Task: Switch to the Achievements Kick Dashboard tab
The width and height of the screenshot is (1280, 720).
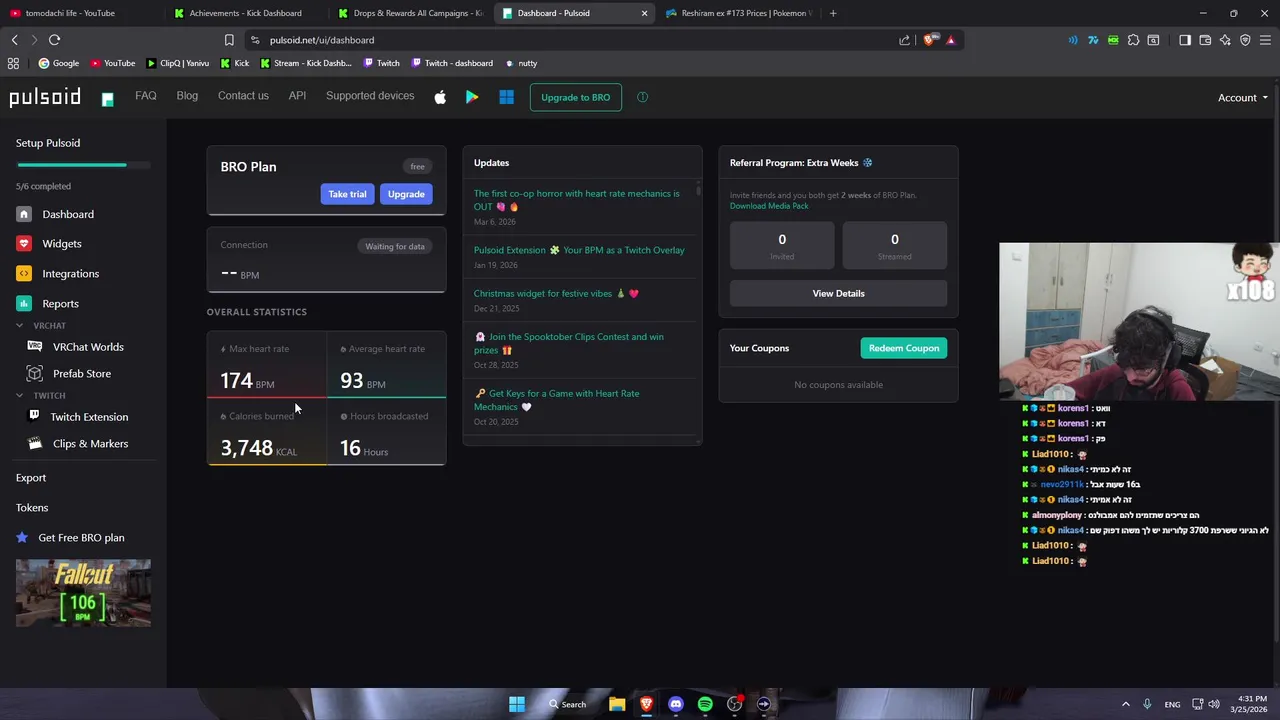Action: pos(245,13)
